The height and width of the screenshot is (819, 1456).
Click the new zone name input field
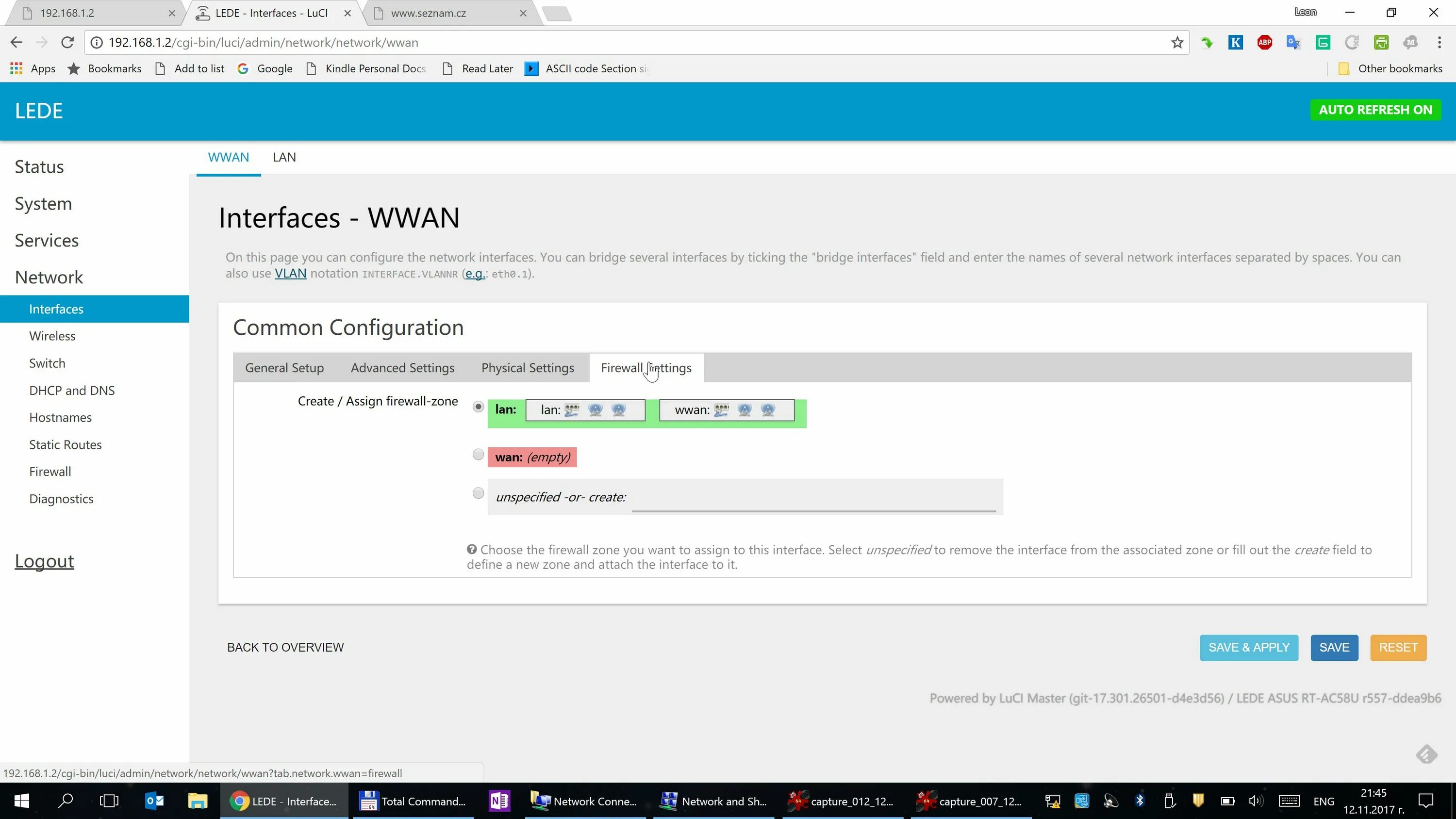click(813, 498)
